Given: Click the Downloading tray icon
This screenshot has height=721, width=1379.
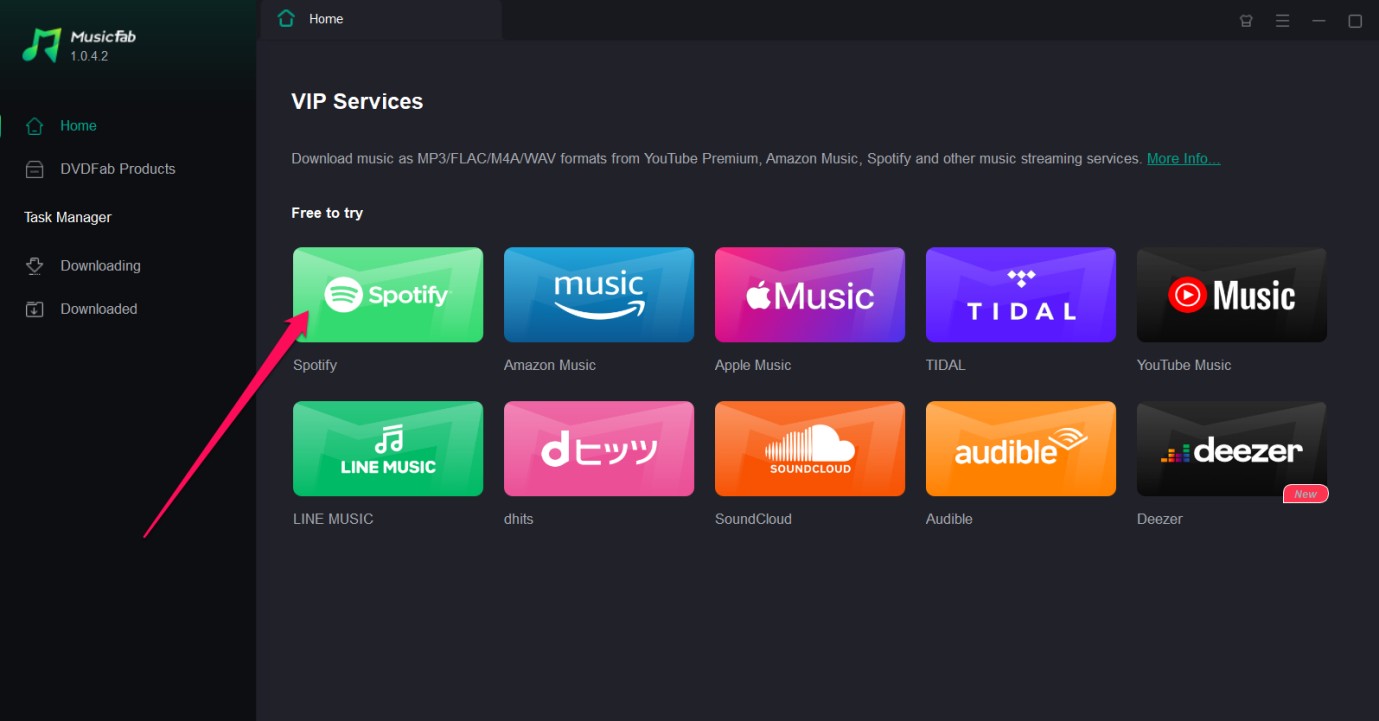Looking at the screenshot, I should click(35, 266).
